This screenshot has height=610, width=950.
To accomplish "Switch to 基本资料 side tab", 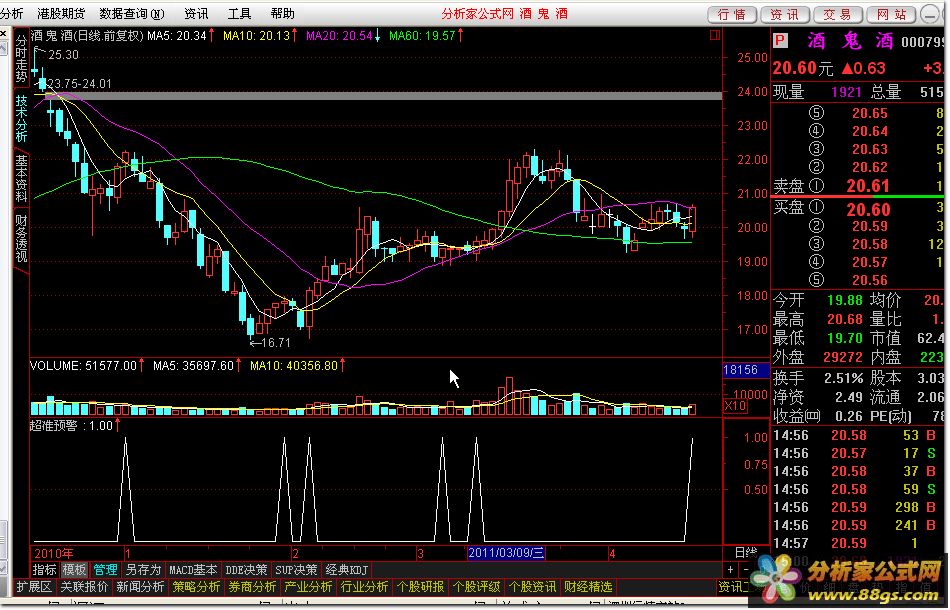I will (21, 178).
